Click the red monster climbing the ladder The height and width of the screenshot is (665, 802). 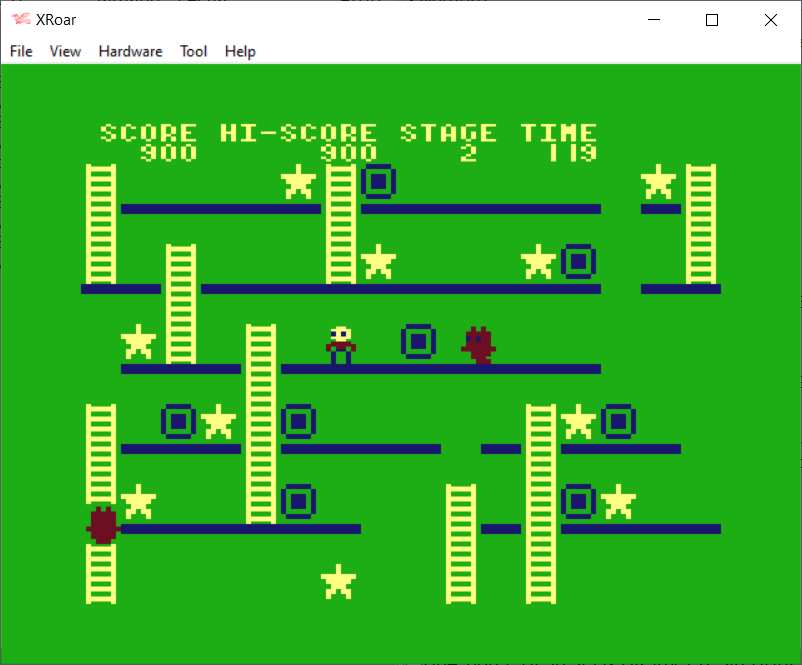pos(102,525)
